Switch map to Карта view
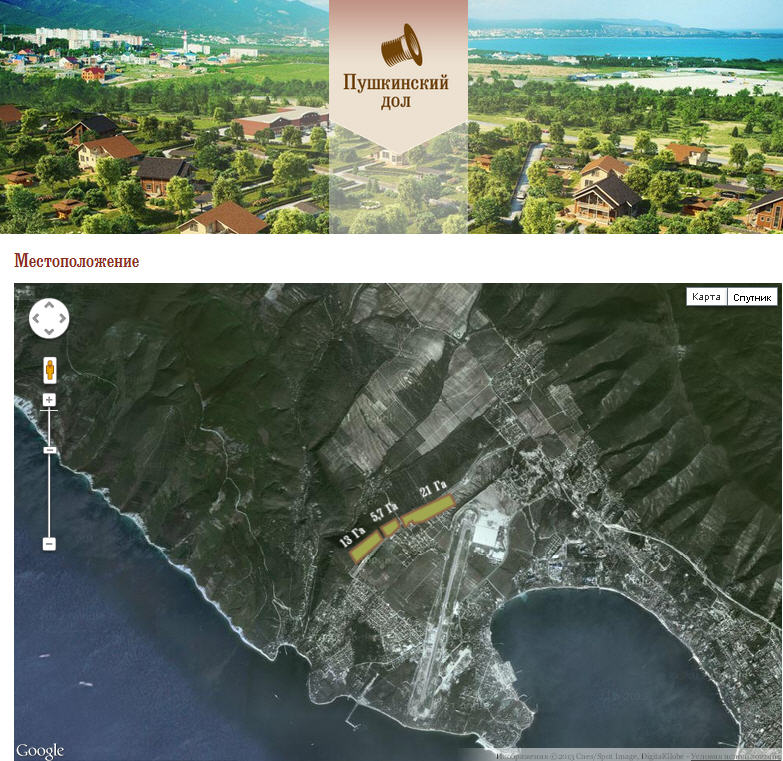The width and height of the screenshot is (783, 761). pos(706,297)
